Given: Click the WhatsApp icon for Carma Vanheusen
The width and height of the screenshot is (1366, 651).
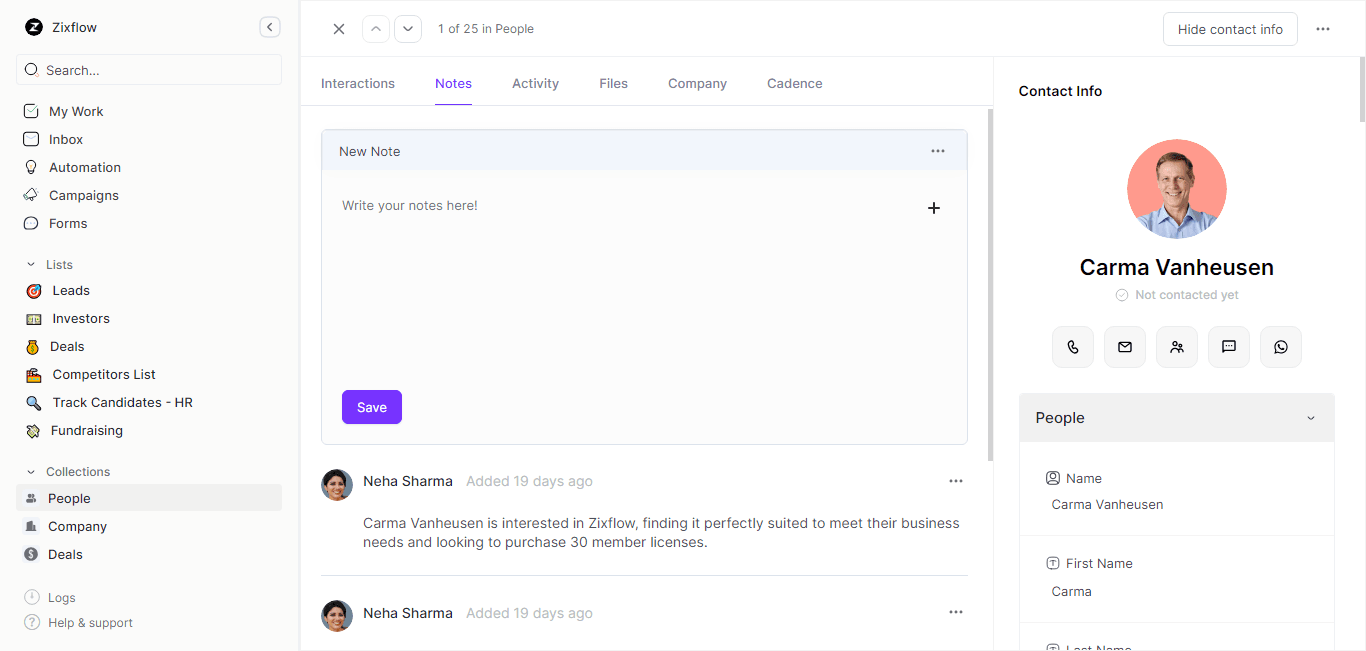Looking at the screenshot, I should click(x=1281, y=347).
